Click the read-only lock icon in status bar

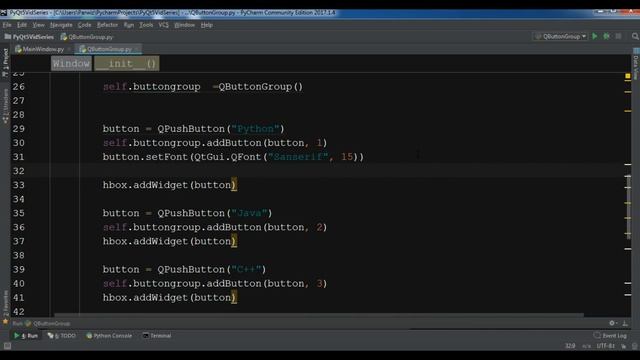pyautogui.click(x=624, y=346)
